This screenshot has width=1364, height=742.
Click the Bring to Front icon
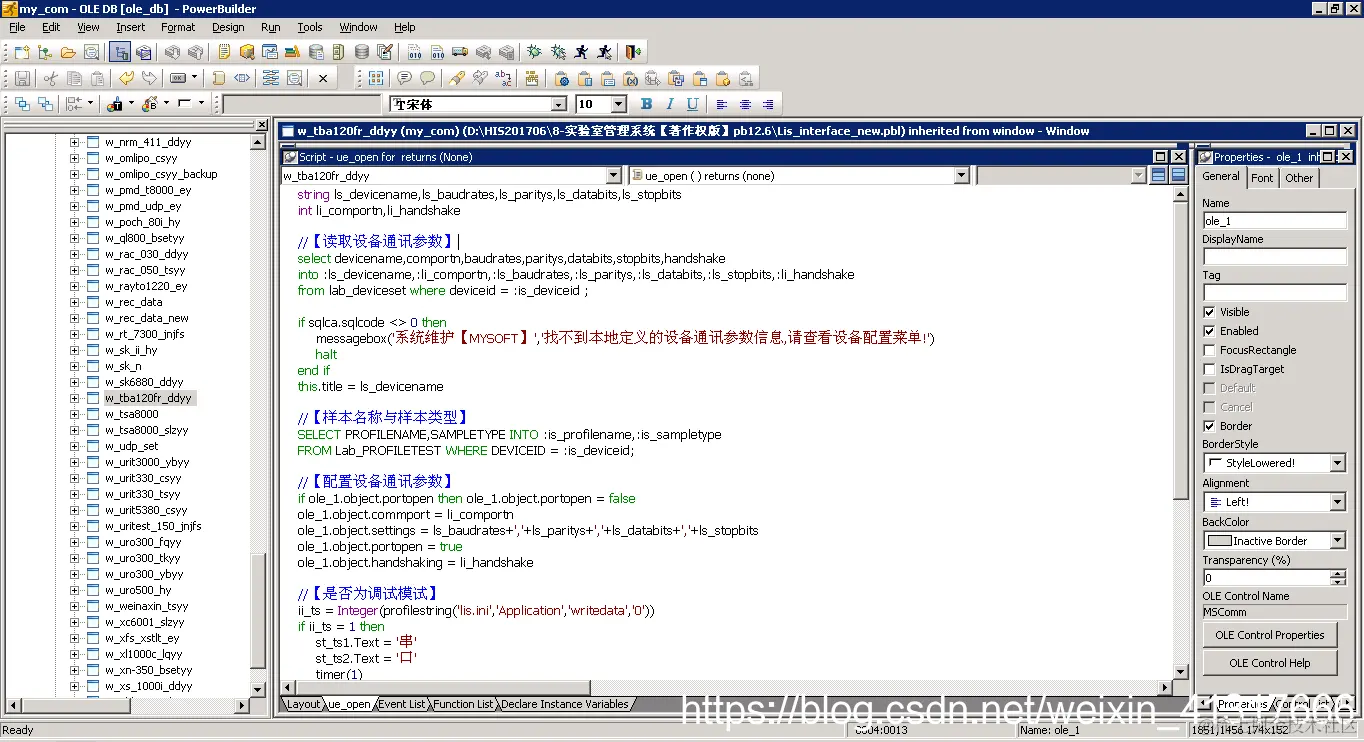[22, 104]
